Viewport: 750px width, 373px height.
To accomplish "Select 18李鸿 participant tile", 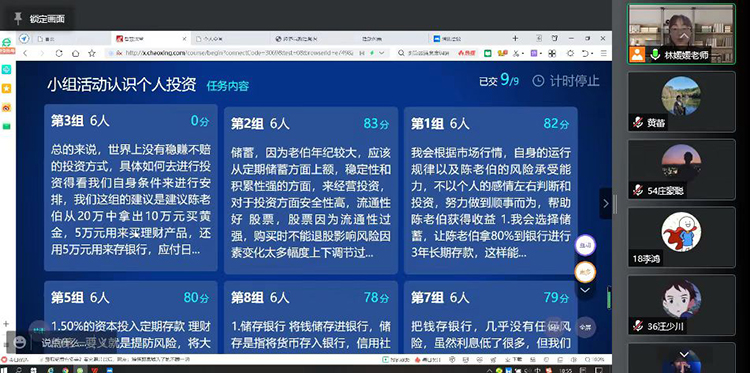I will pyautogui.click(x=681, y=237).
